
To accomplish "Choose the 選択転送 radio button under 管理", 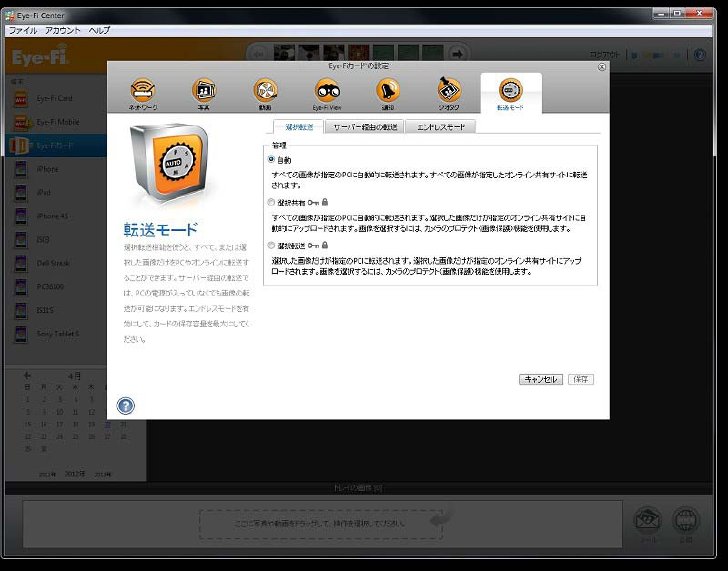I will pos(271,245).
